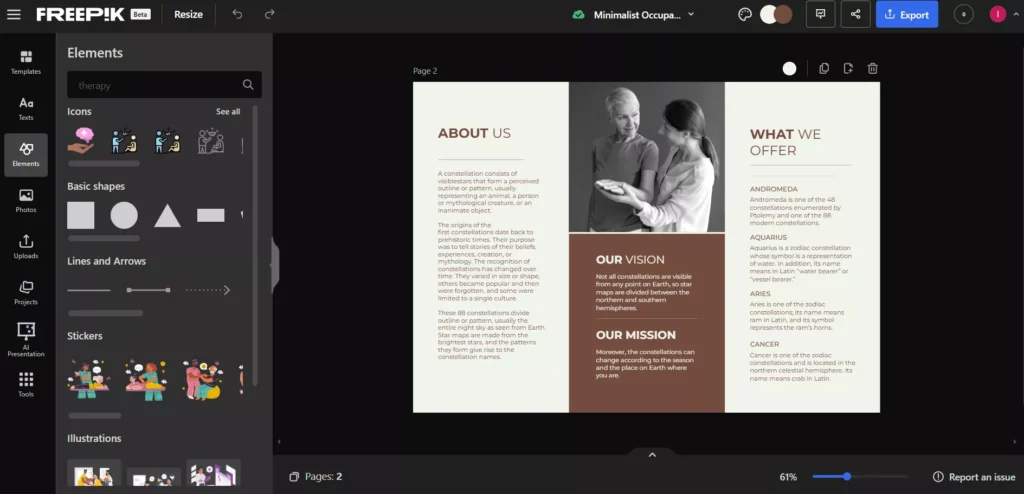Open the document color scheme swatches
This screenshot has width=1024, height=494.
point(776,14)
